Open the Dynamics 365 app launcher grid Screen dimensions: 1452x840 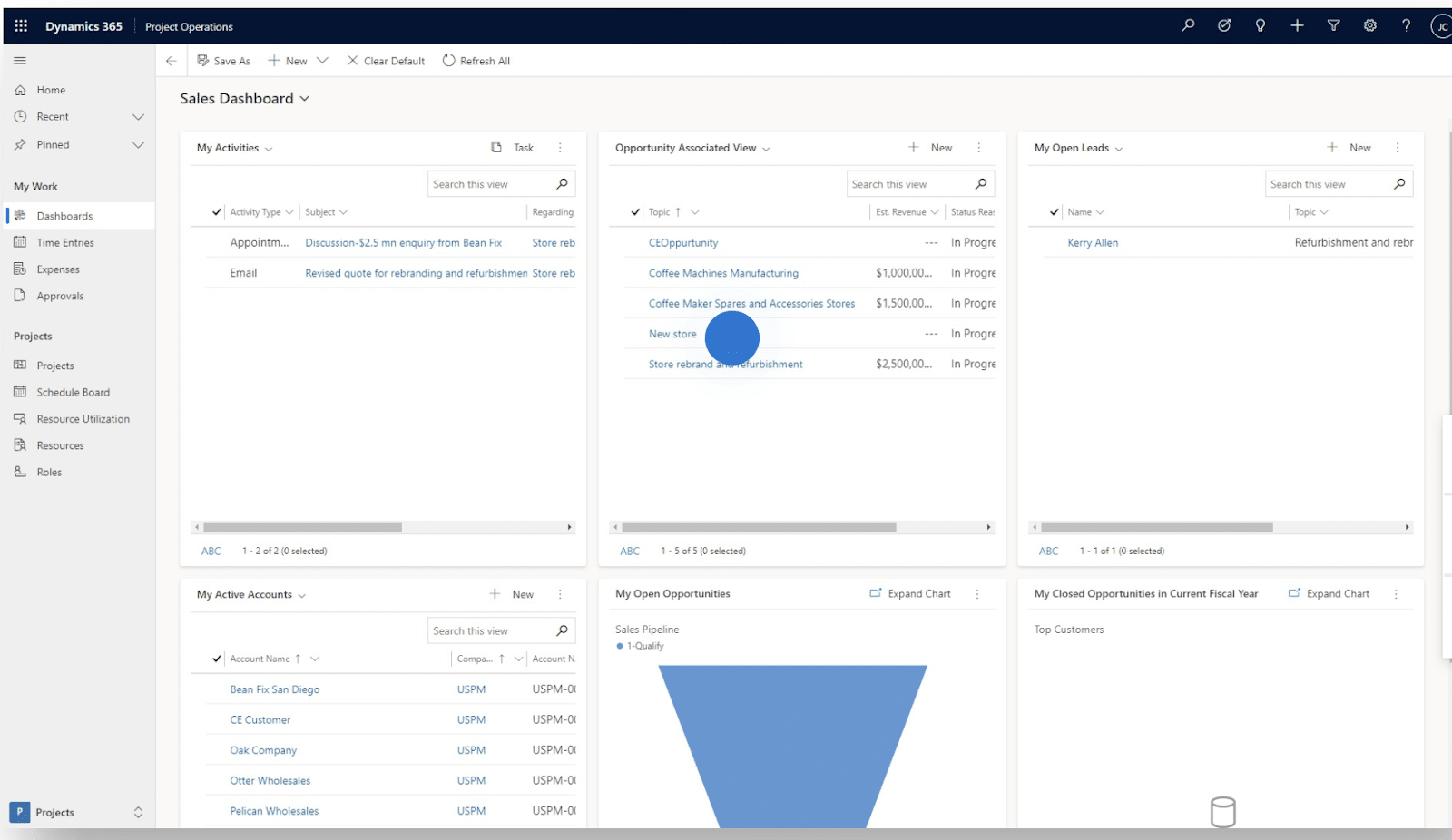(x=20, y=25)
